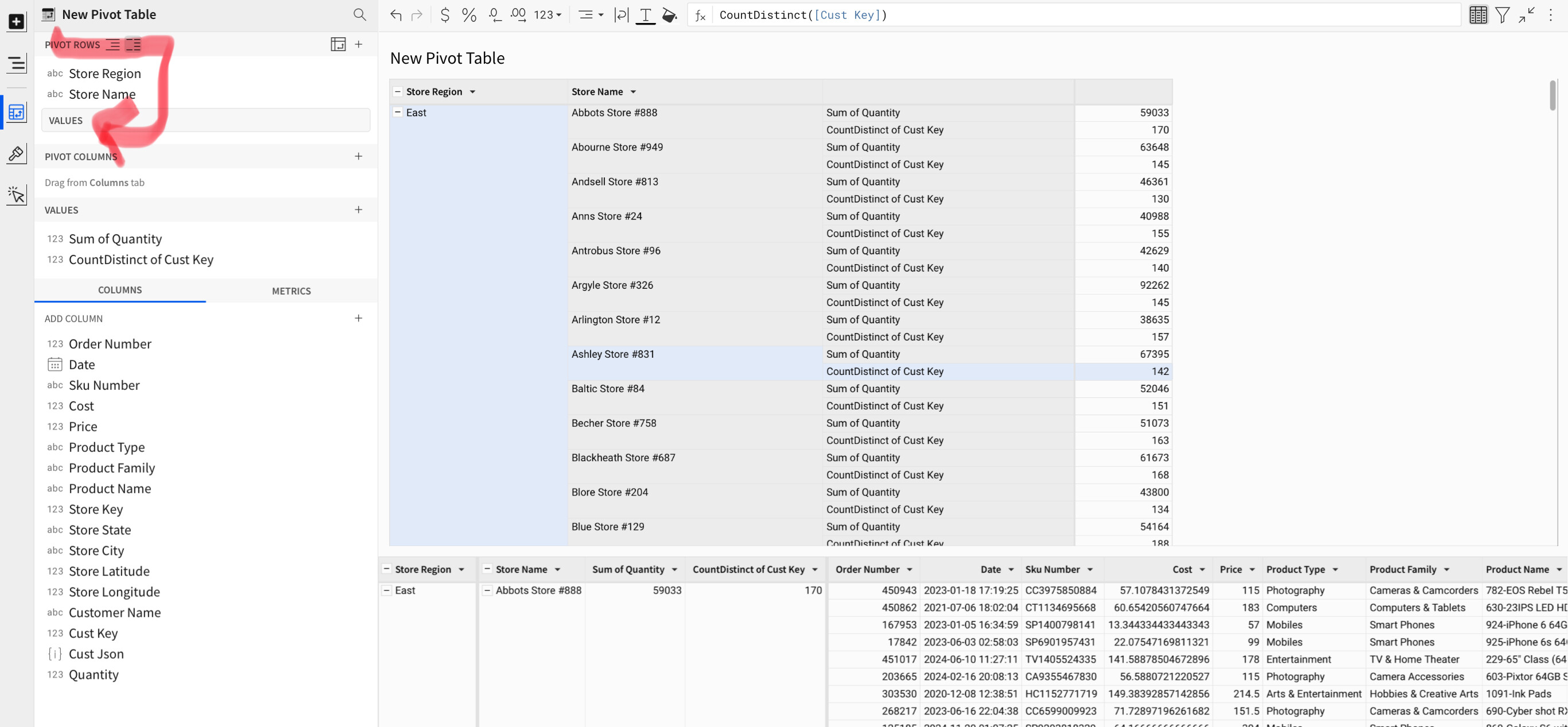Toggle text wrap in the toolbar
The width and height of the screenshot is (1568, 727).
pos(621,14)
